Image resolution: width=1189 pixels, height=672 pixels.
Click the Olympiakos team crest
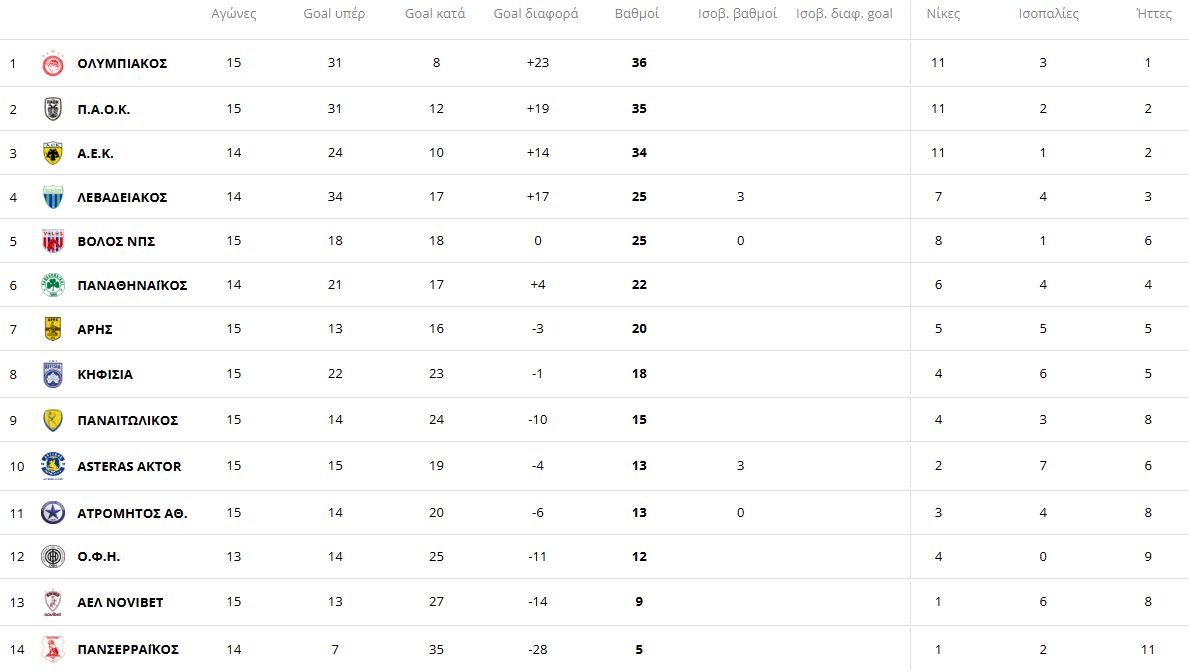tap(53, 64)
